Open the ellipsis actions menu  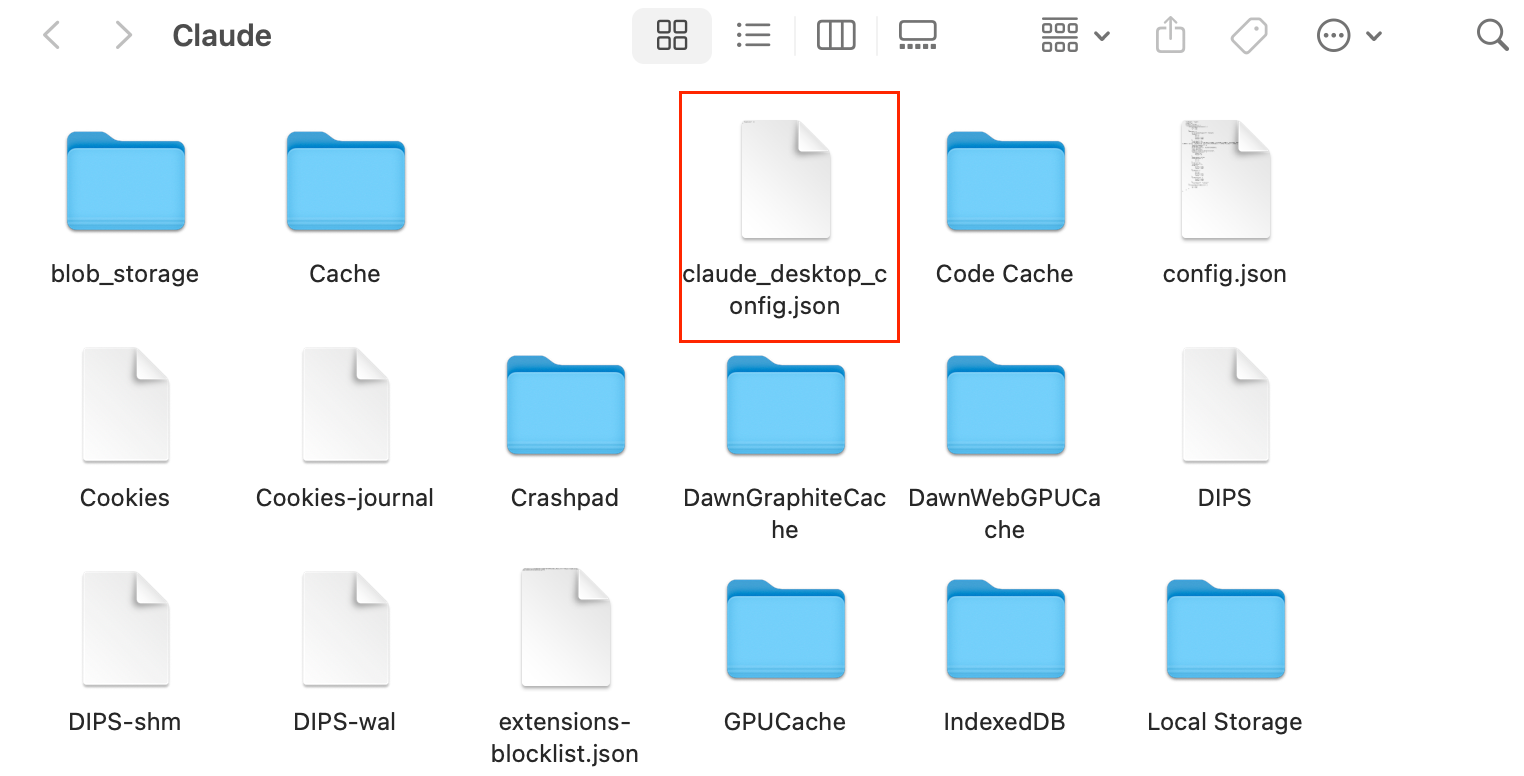[x=1348, y=36]
